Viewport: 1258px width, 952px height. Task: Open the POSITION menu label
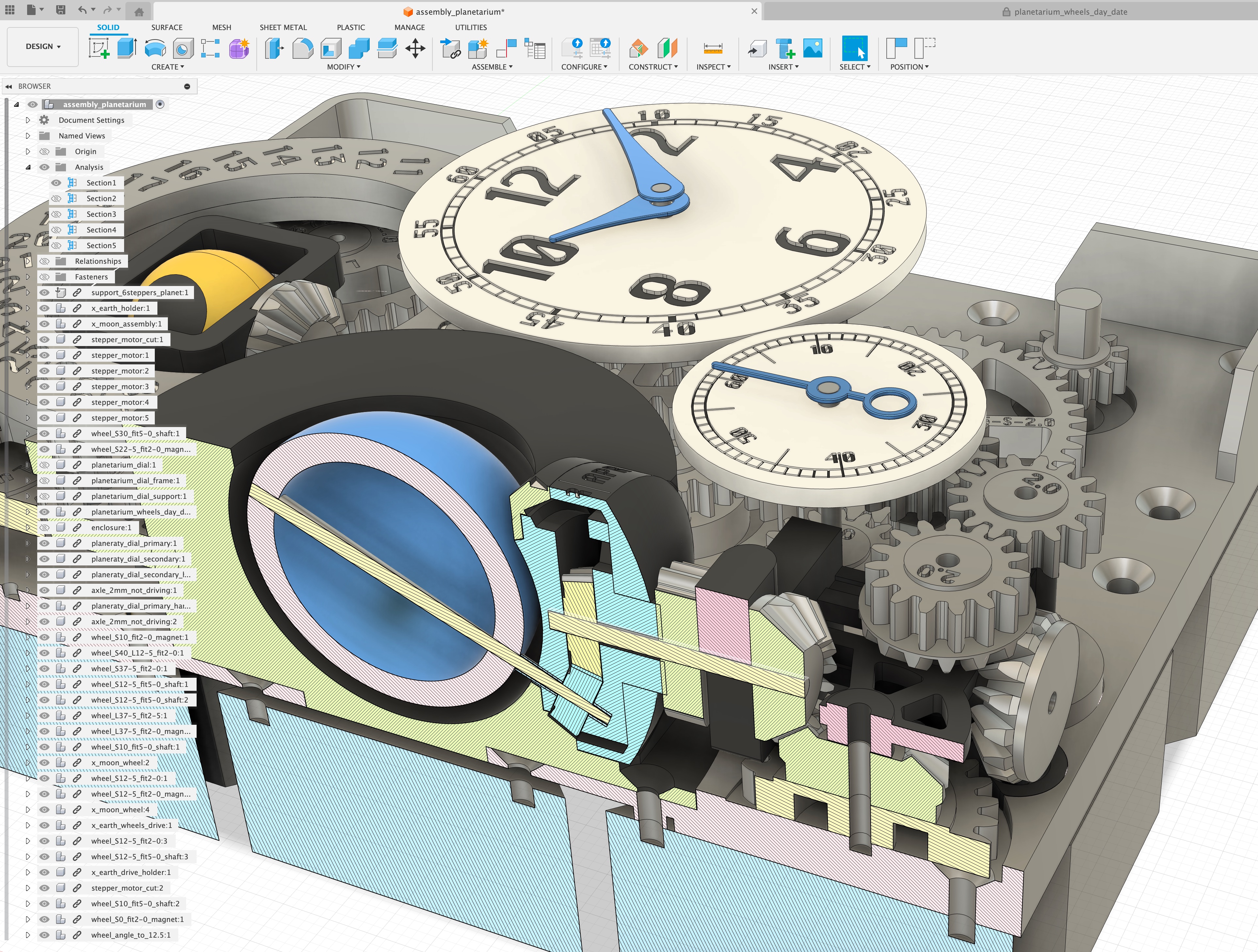pos(910,67)
